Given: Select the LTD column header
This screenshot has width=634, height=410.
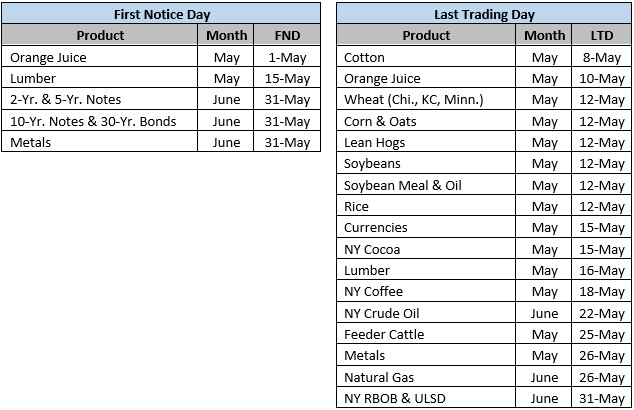Looking at the screenshot, I should (x=601, y=36).
